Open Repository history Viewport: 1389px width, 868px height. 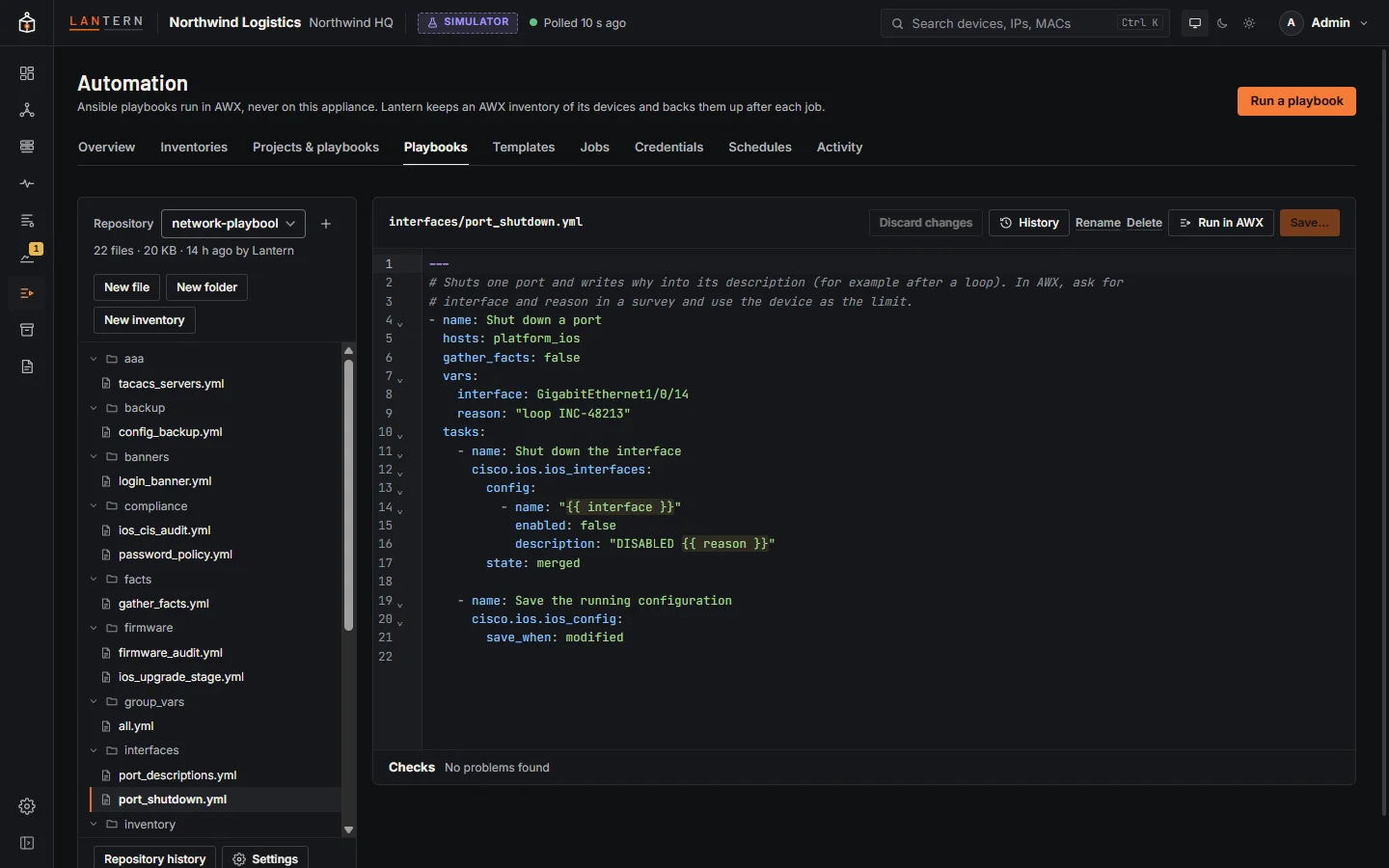pyautogui.click(x=154, y=858)
